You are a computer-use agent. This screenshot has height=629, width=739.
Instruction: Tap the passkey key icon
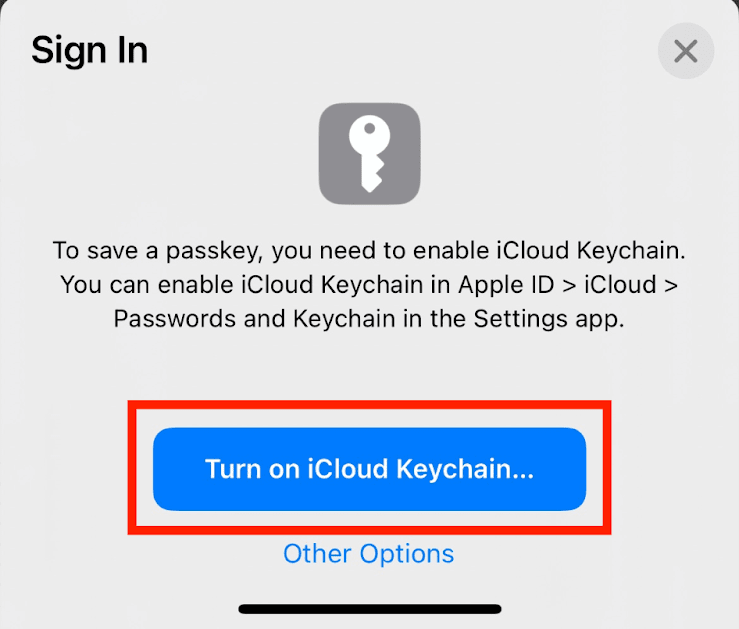click(x=369, y=153)
